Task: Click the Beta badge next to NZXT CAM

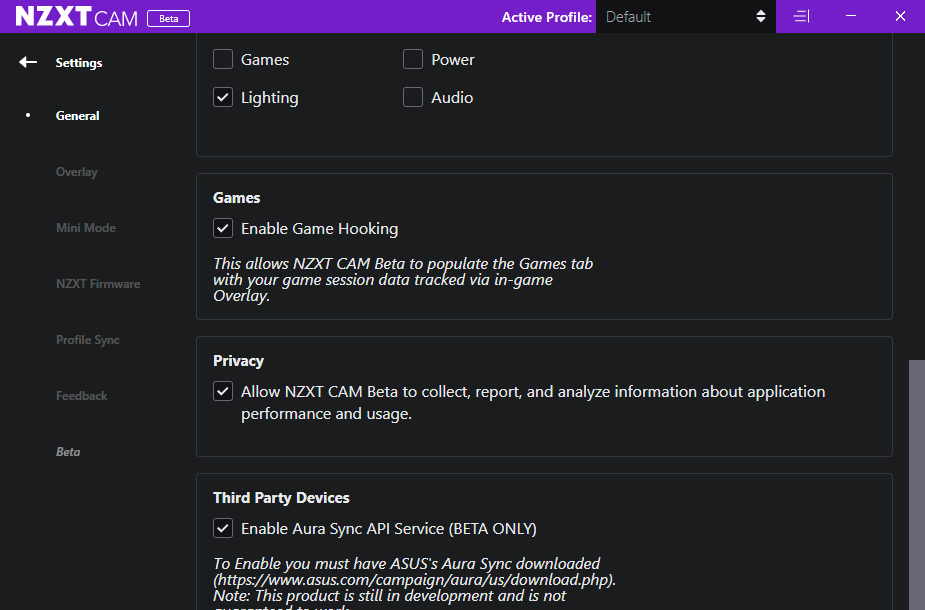Action: click(168, 17)
